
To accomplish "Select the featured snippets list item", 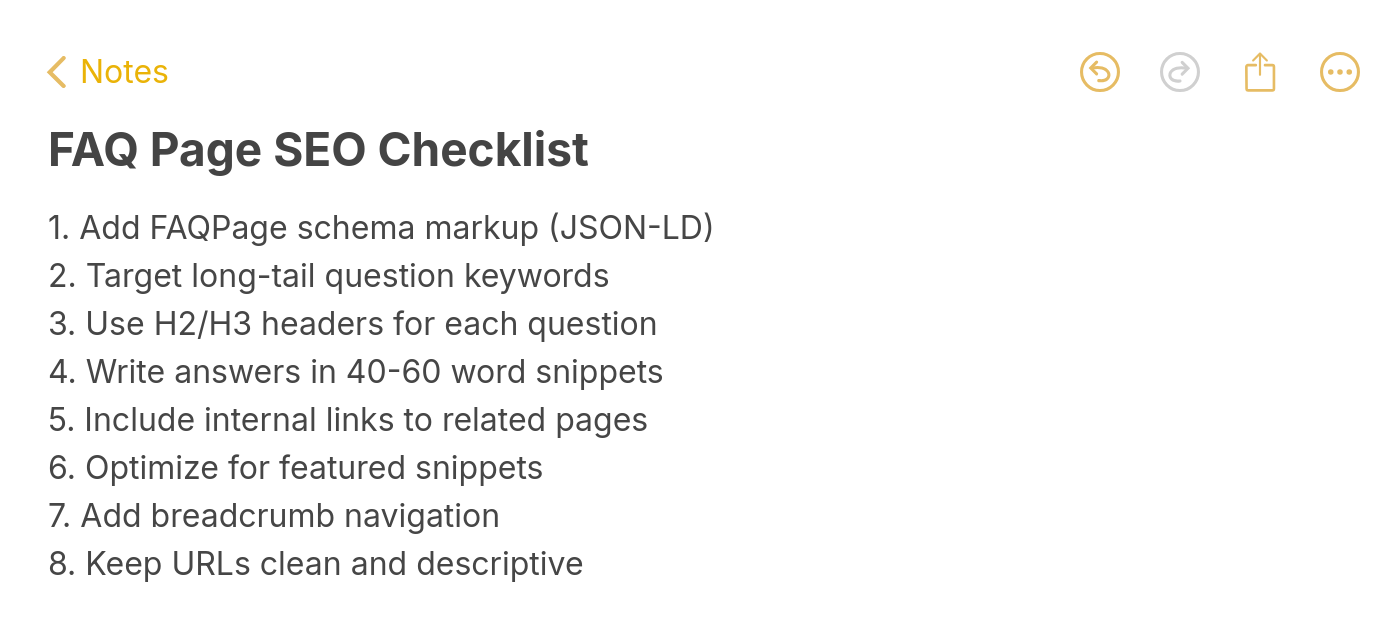I will [x=295, y=467].
